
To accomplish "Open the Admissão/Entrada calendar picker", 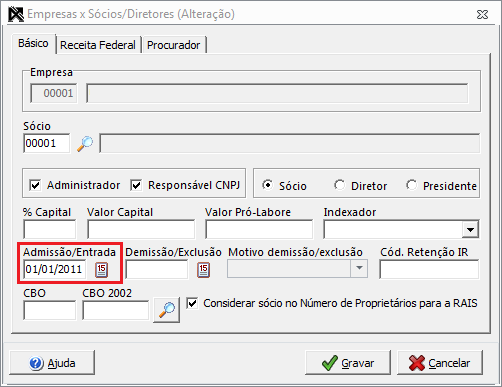I will pos(102,270).
